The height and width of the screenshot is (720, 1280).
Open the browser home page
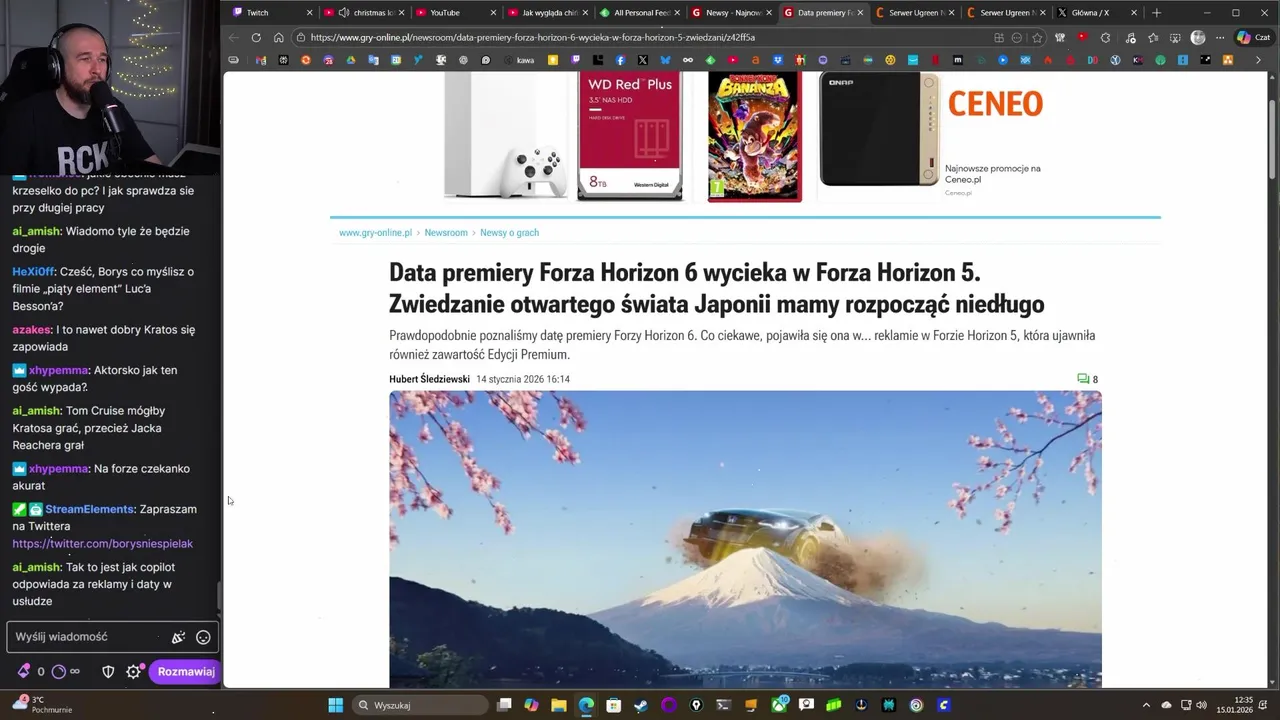pos(278,37)
